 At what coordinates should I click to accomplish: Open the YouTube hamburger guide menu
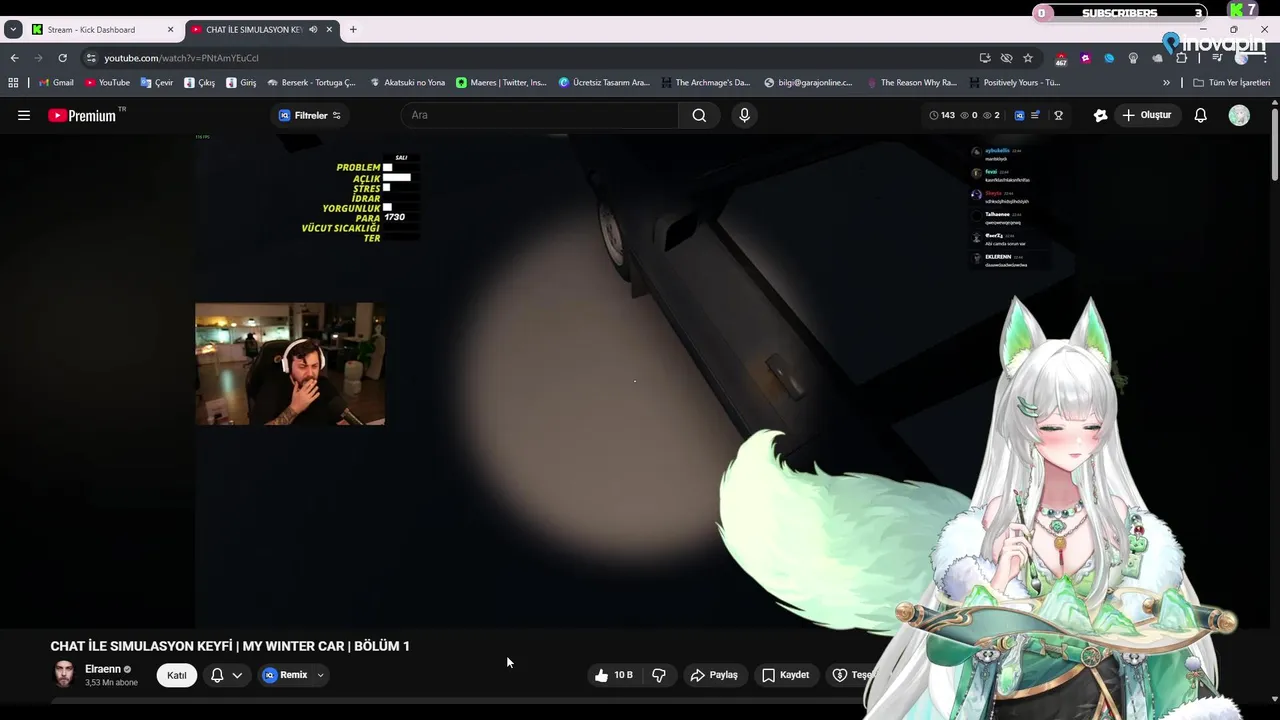point(24,115)
